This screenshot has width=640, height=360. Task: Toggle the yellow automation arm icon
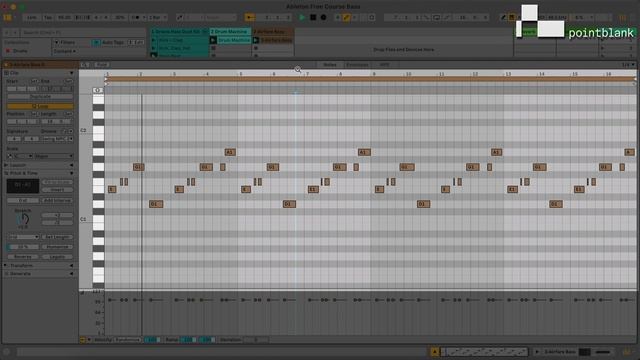click(x=347, y=18)
